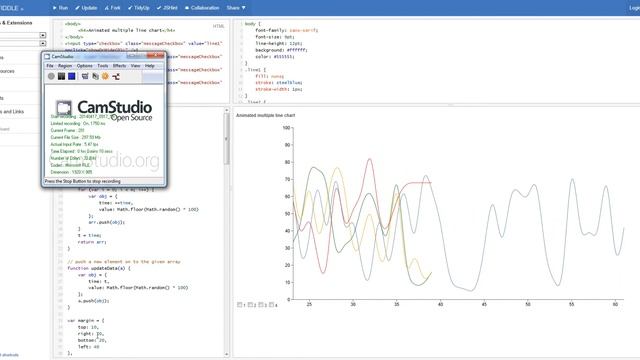Click the SWF producer icon in CamStudio
Viewport: 640px width, 360px height.
(116, 76)
